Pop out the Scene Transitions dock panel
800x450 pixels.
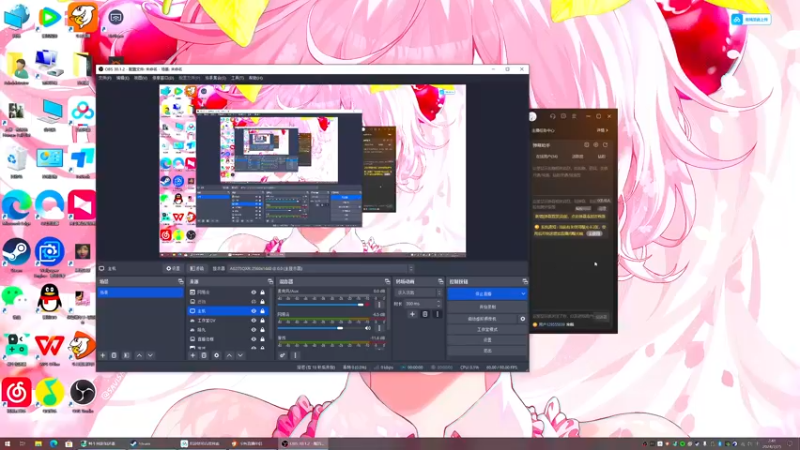(x=440, y=282)
